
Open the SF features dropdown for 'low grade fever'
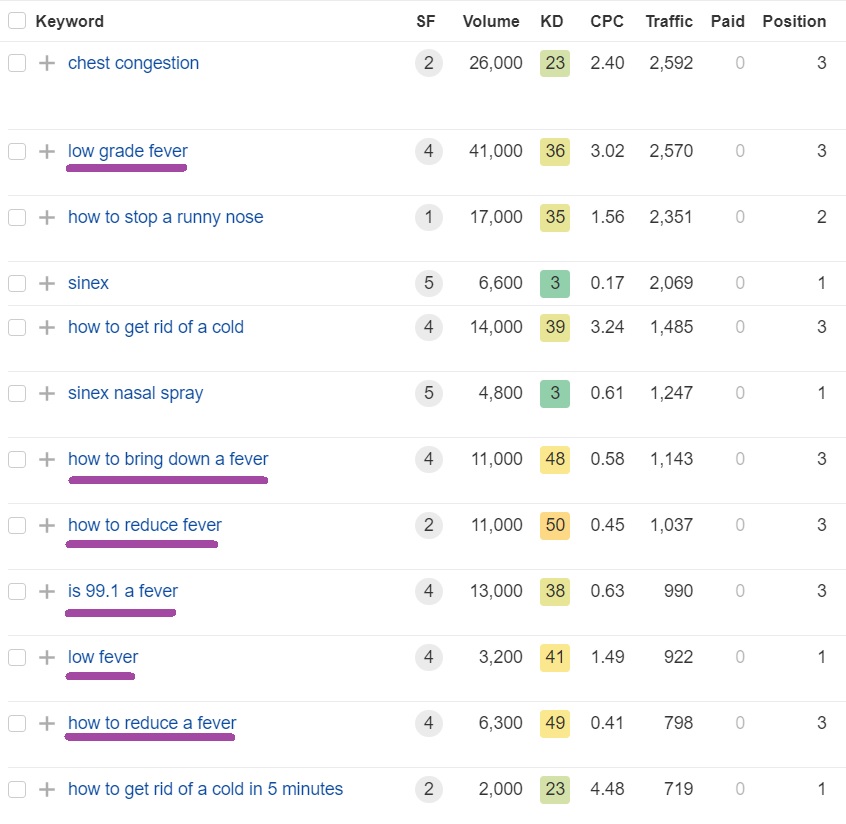click(x=428, y=151)
